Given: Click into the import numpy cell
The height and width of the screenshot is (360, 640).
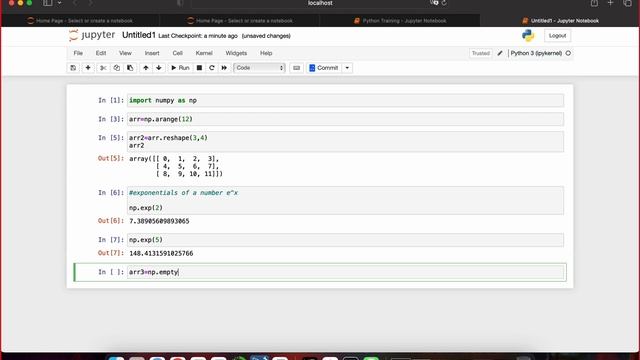Looking at the screenshot, I should [x=345, y=100].
